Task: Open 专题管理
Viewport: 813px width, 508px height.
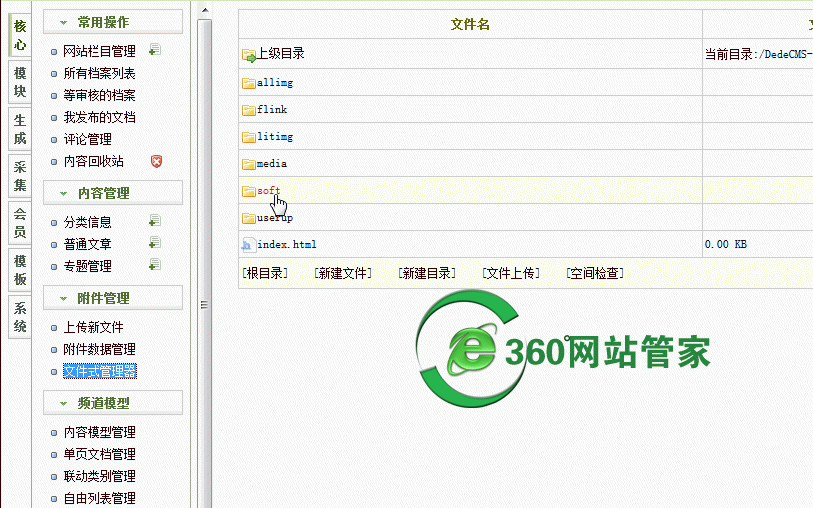Action: tap(88, 266)
